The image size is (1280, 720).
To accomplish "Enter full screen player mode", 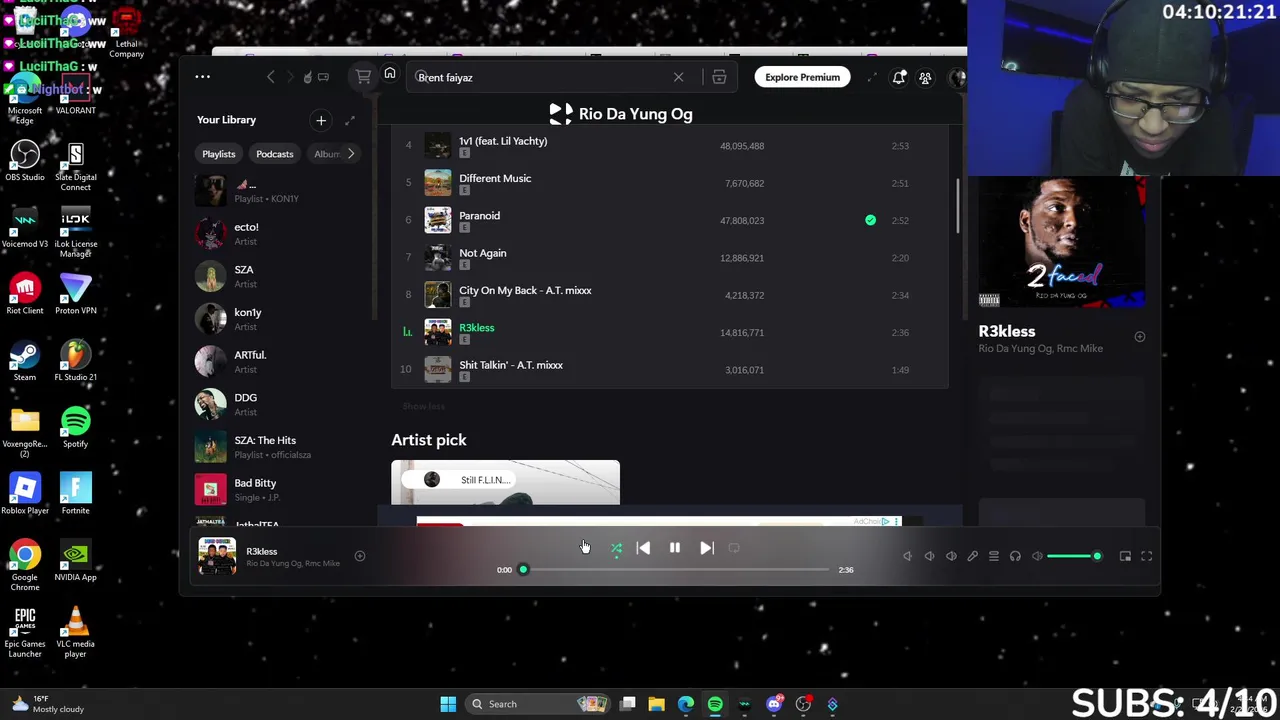I will click(1147, 557).
